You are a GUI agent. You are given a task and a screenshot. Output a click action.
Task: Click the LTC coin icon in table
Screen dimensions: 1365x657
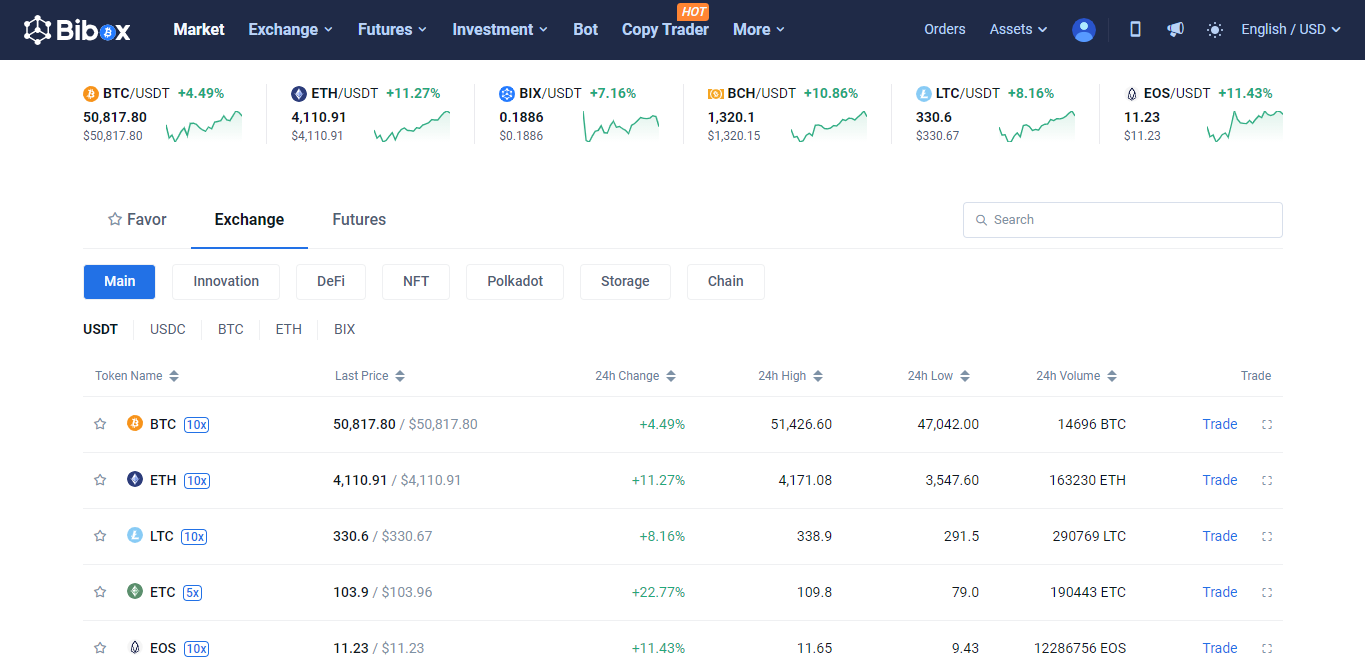(x=135, y=535)
